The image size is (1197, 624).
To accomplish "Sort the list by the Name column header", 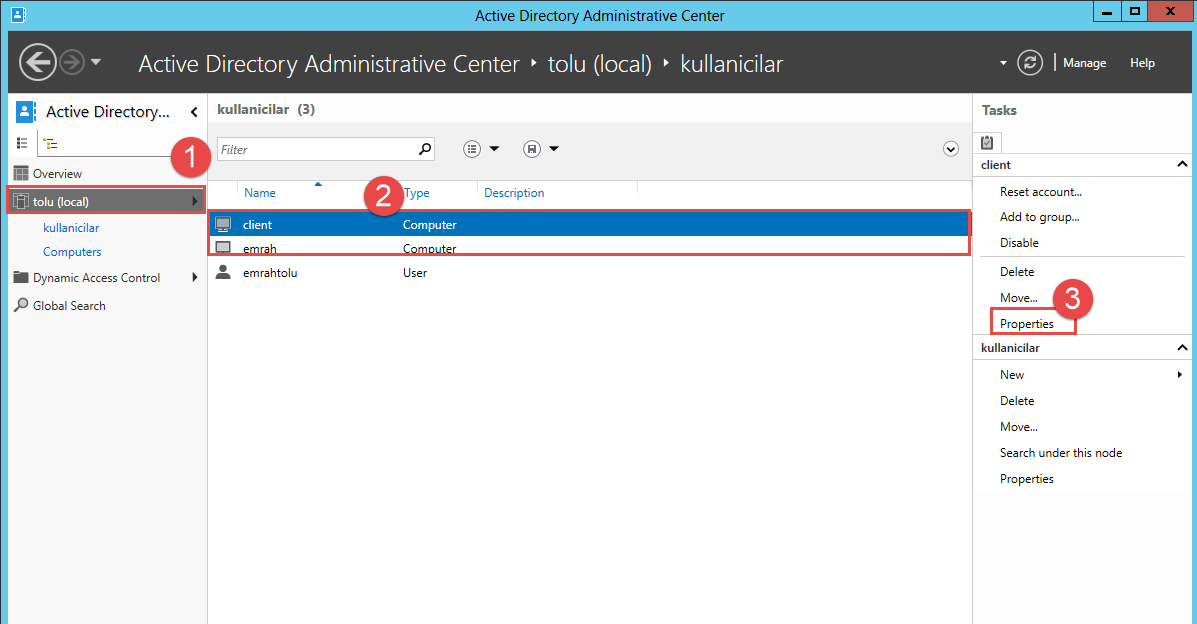I will point(260,193).
